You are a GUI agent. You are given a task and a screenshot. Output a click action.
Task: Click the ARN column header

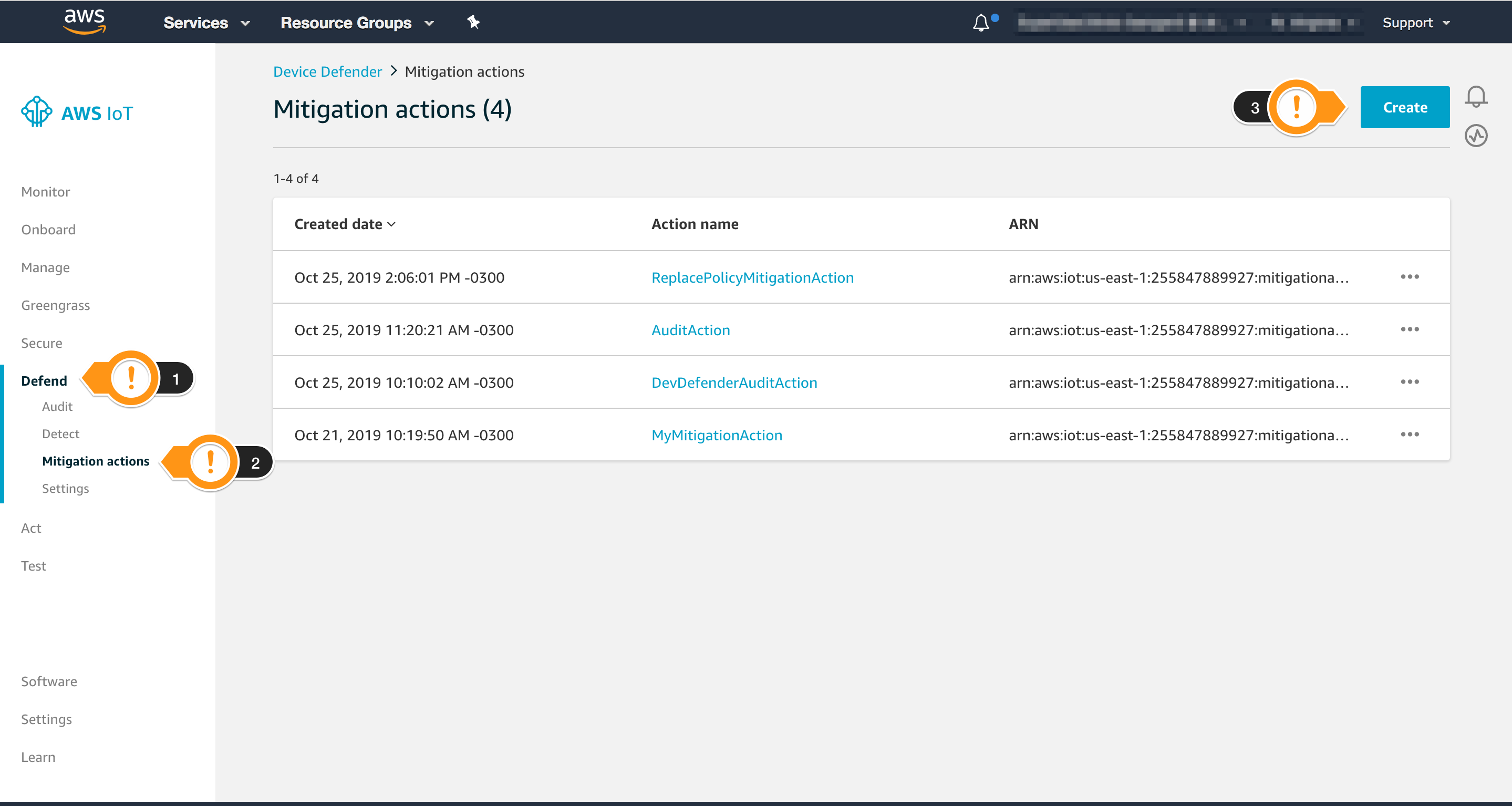[x=1023, y=224]
